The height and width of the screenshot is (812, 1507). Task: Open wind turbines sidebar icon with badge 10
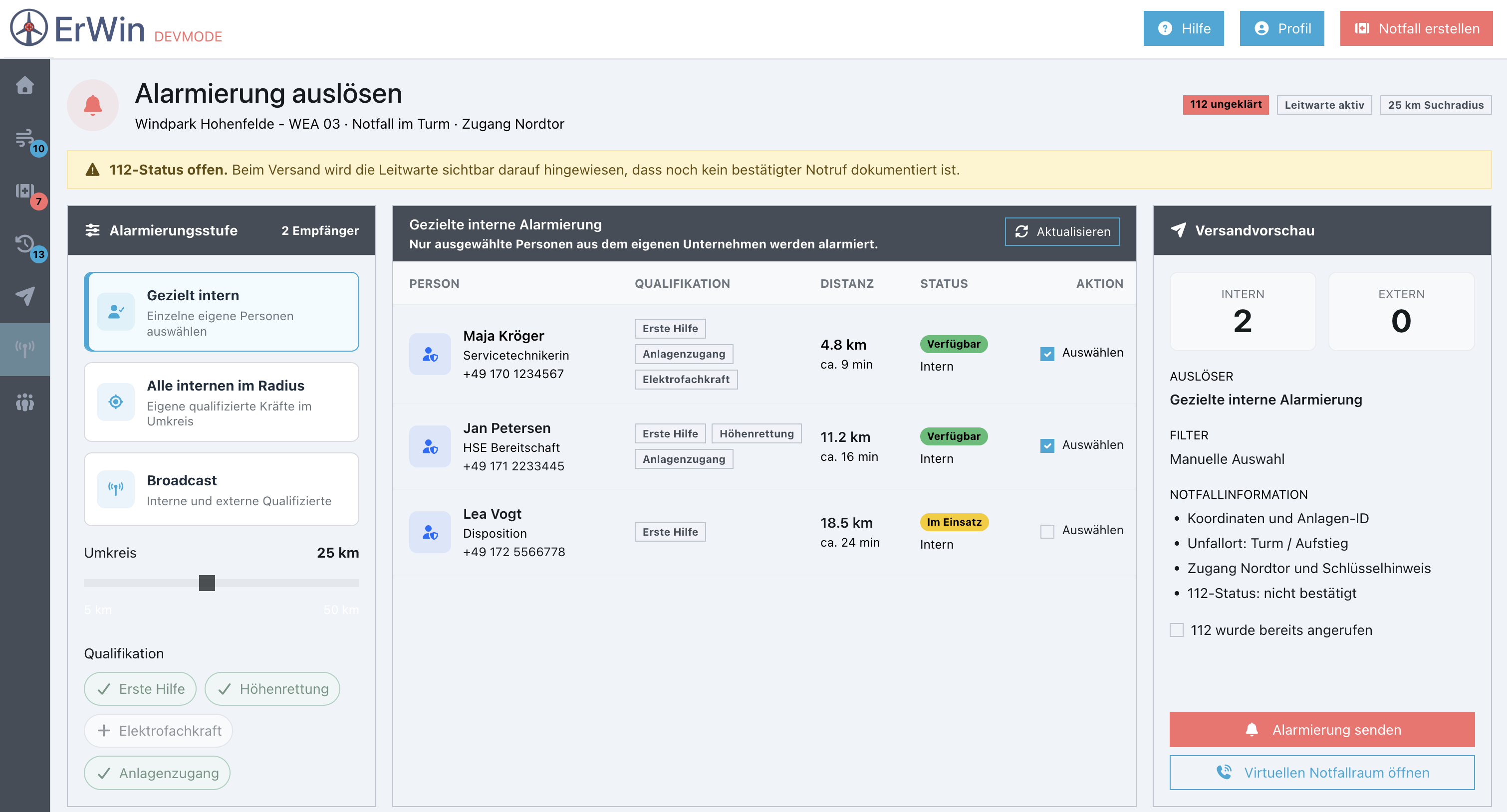[x=24, y=138]
